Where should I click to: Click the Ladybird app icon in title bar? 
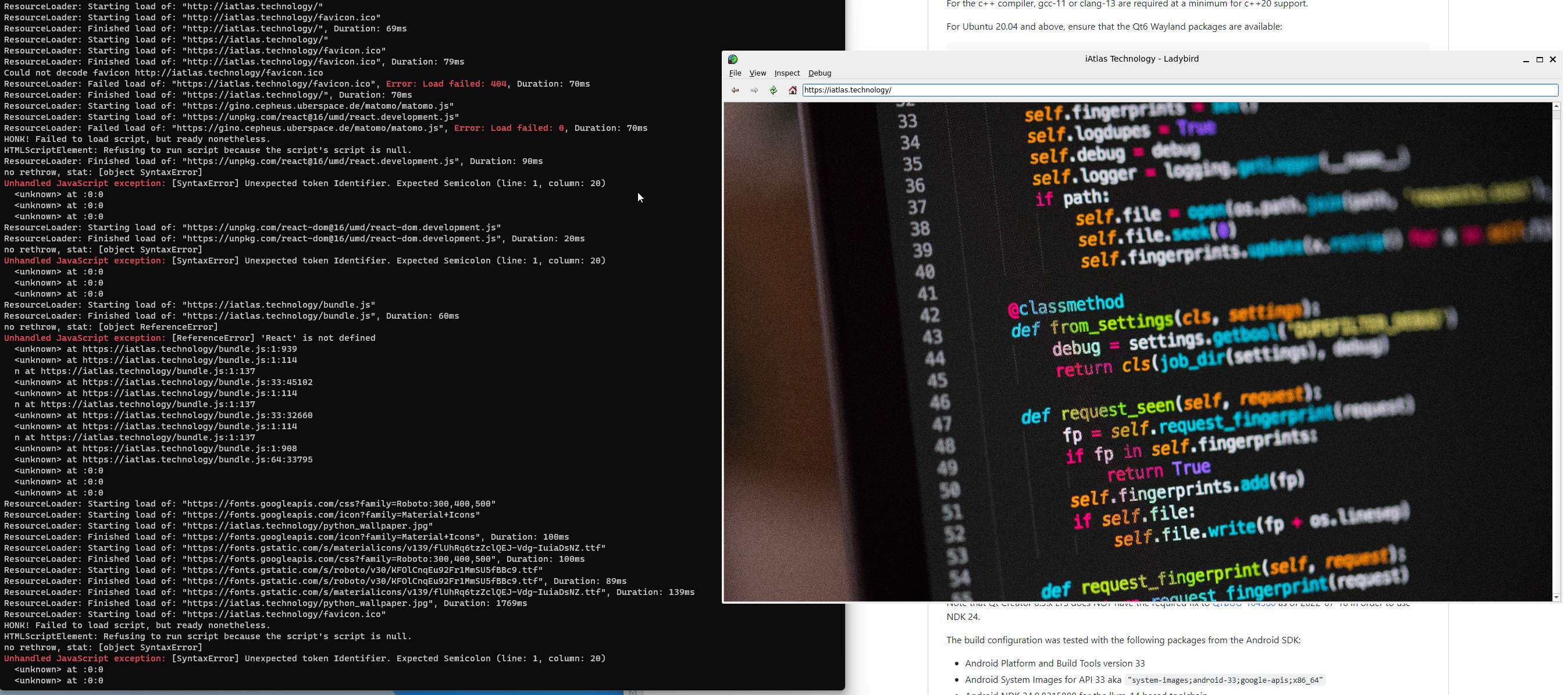[x=733, y=59]
